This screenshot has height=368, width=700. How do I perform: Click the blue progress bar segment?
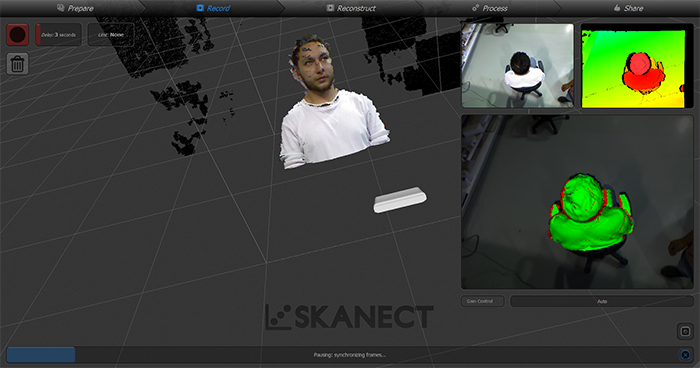pyautogui.click(x=41, y=355)
